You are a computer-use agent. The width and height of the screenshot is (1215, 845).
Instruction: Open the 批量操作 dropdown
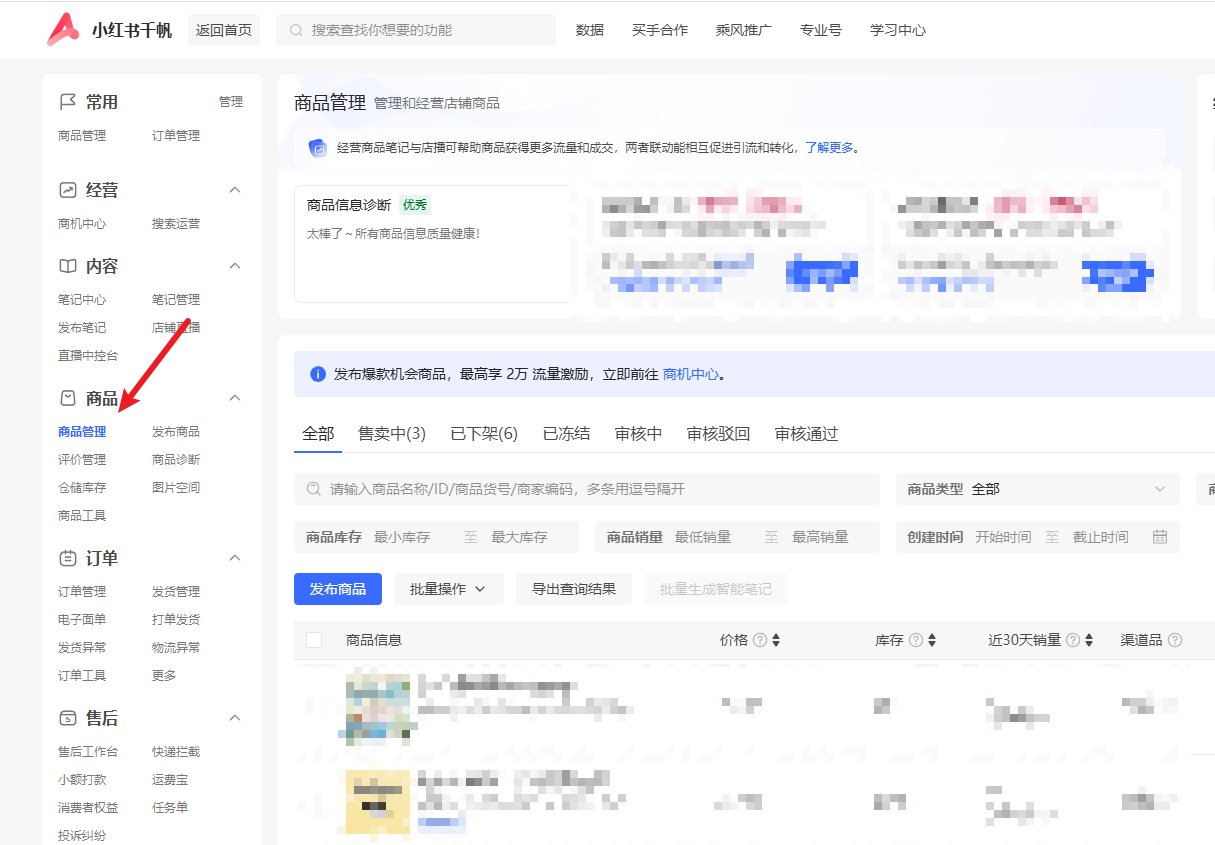coord(448,589)
